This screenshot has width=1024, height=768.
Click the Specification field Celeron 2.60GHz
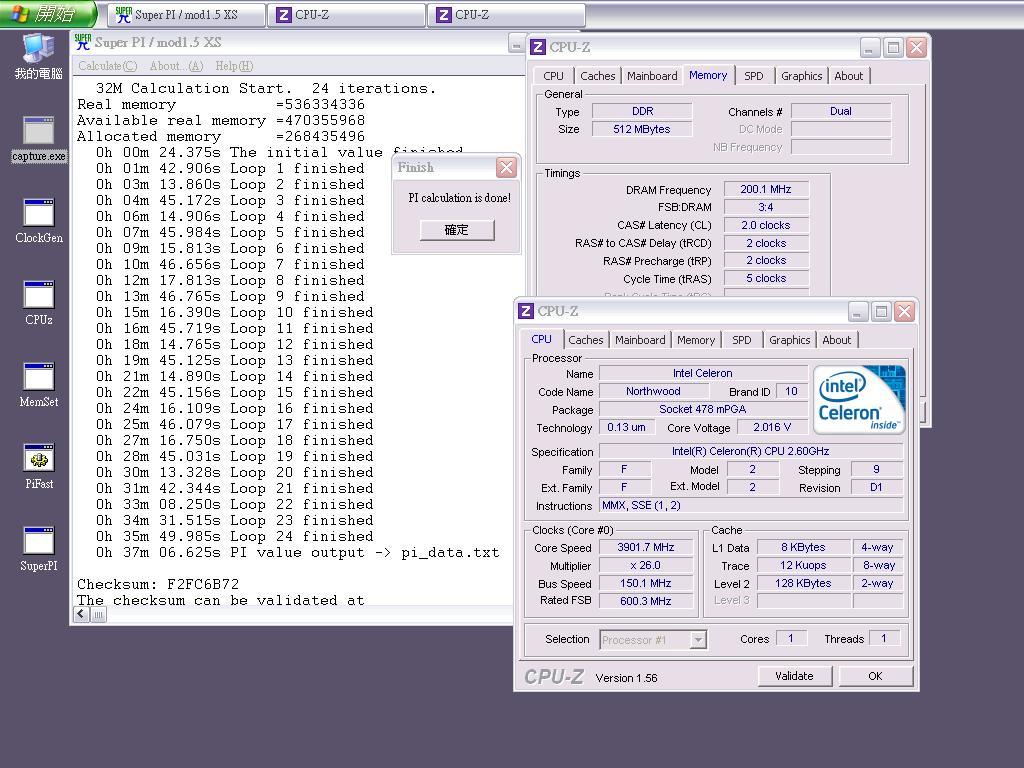tap(751, 451)
